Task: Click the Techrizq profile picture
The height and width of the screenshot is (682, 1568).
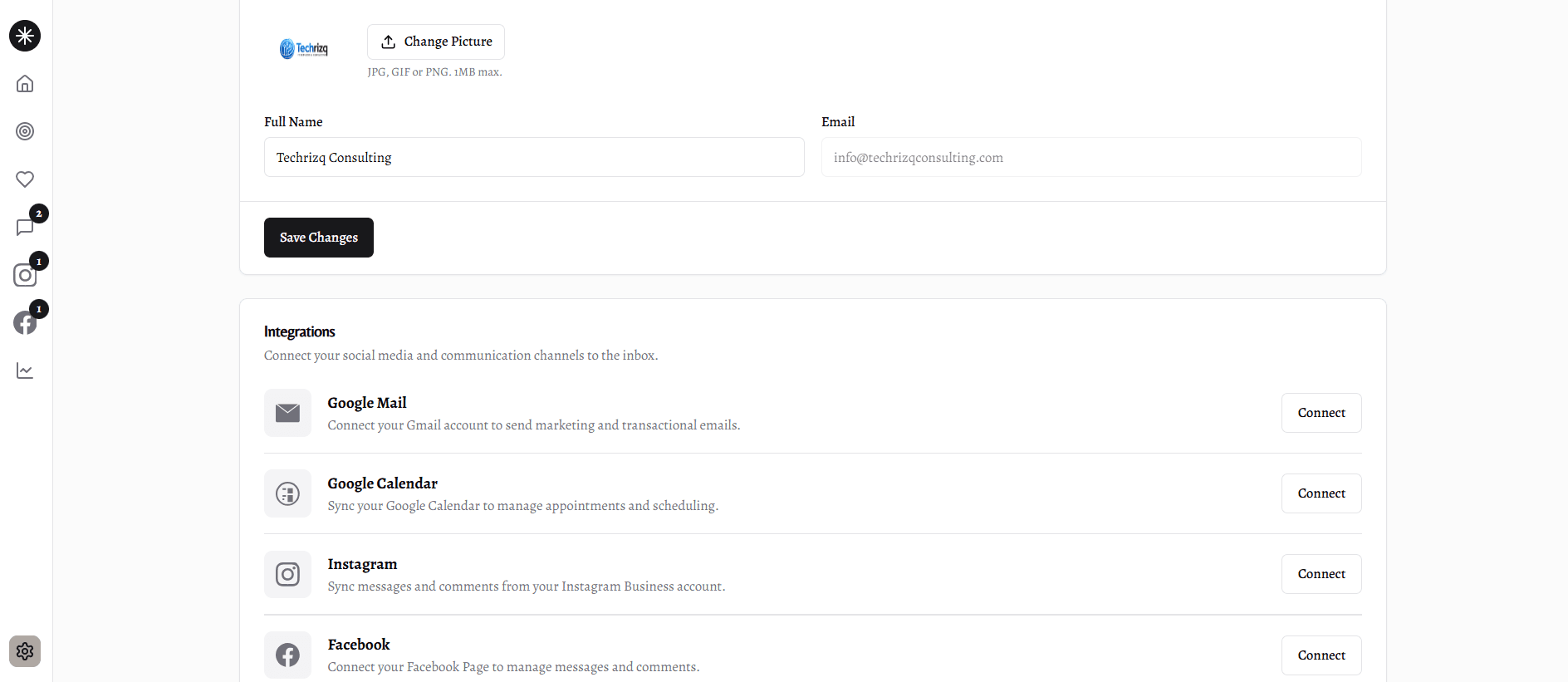Action: click(x=304, y=49)
